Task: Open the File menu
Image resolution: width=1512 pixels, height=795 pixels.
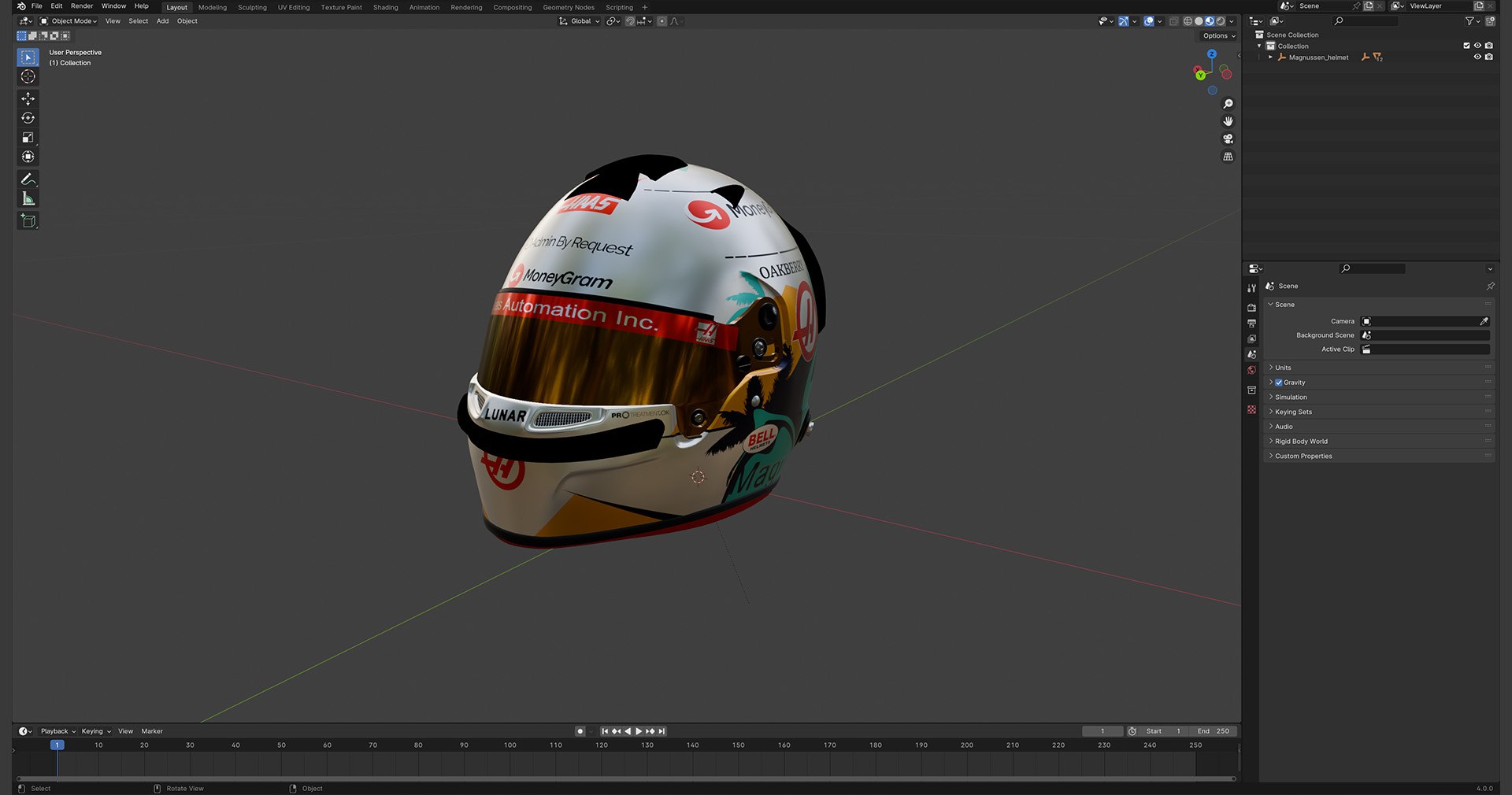Action: click(x=36, y=6)
